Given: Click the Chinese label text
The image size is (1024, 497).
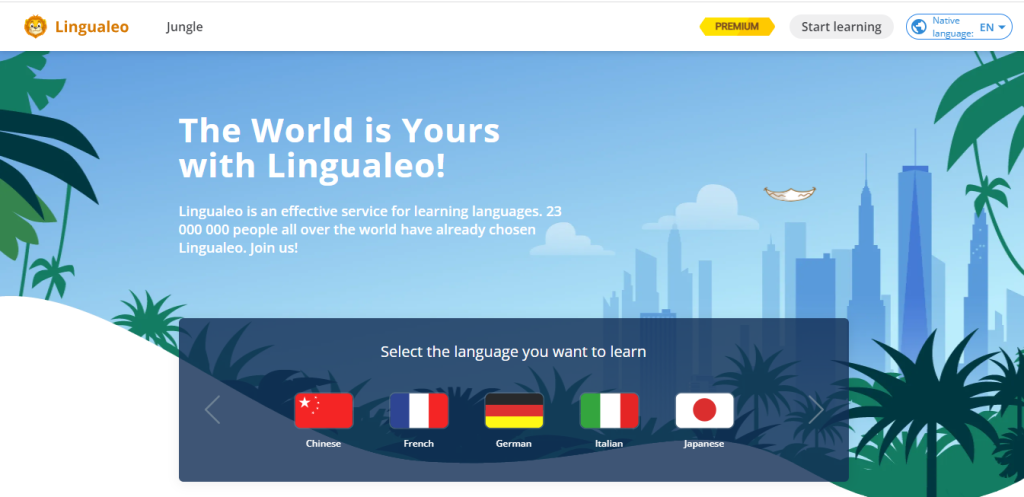Looking at the screenshot, I should [x=323, y=443].
